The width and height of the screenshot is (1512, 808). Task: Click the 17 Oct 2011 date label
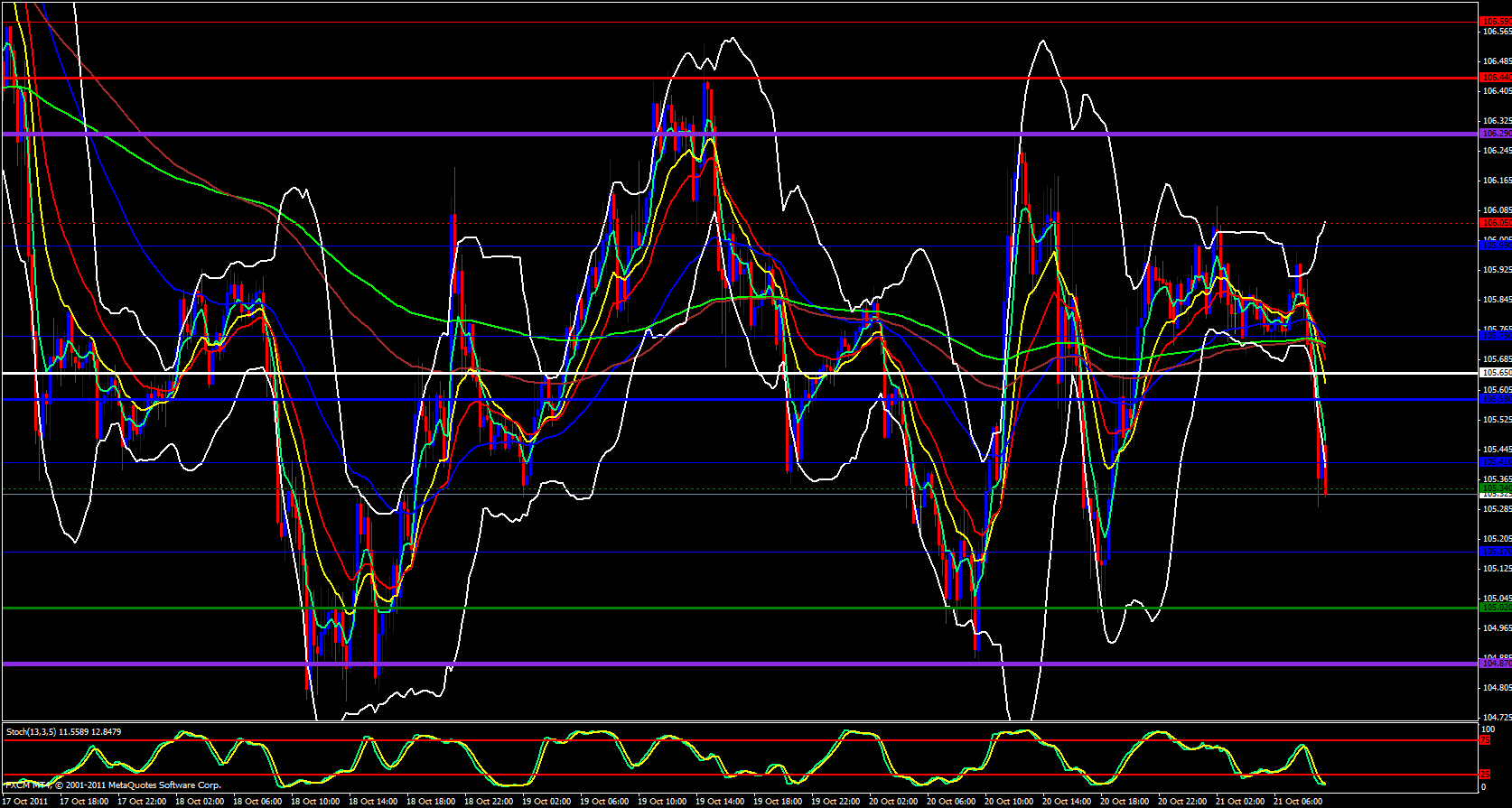click(x=26, y=801)
